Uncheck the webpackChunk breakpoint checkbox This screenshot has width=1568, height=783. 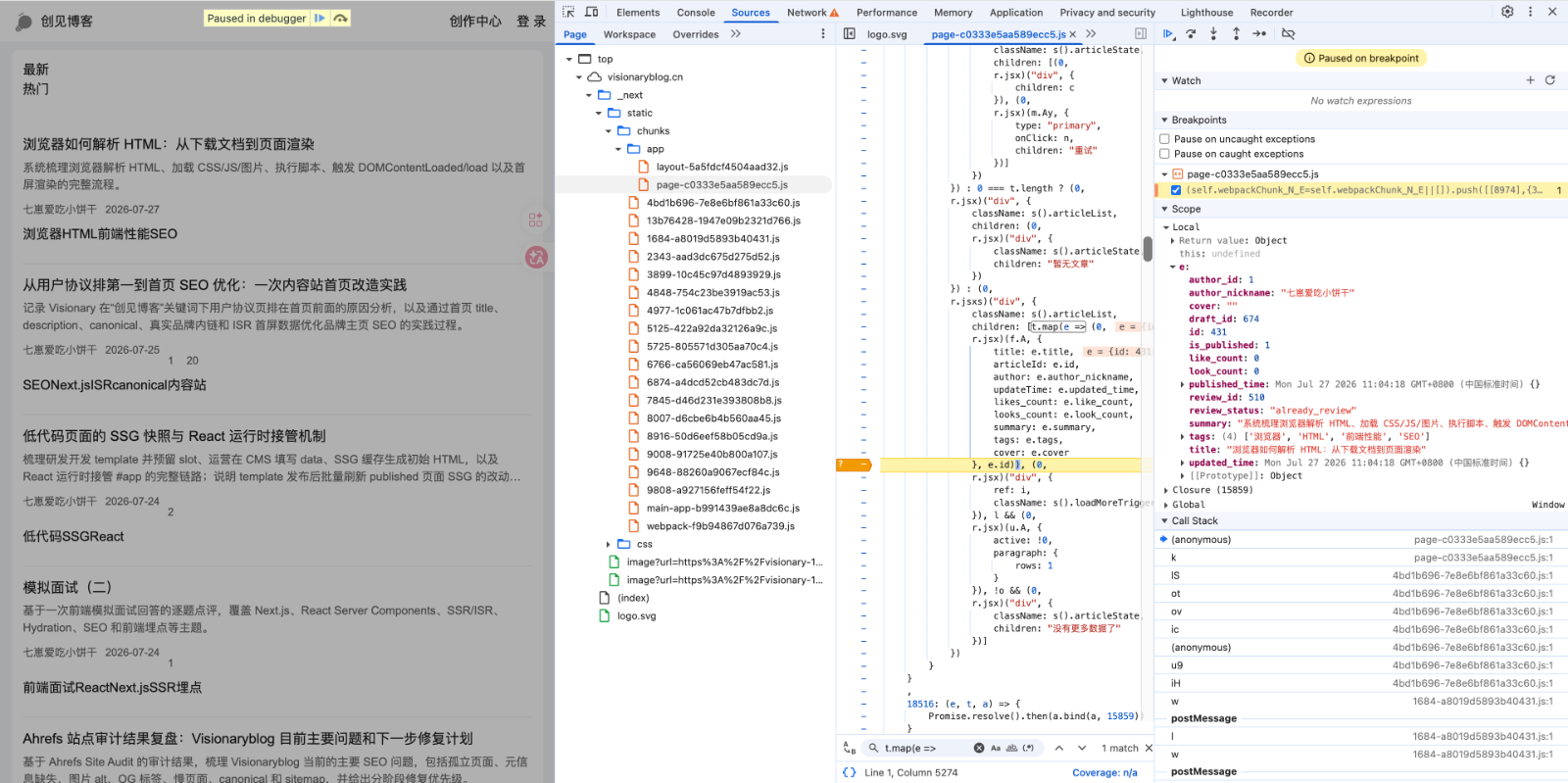click(x=1176, y=190)
